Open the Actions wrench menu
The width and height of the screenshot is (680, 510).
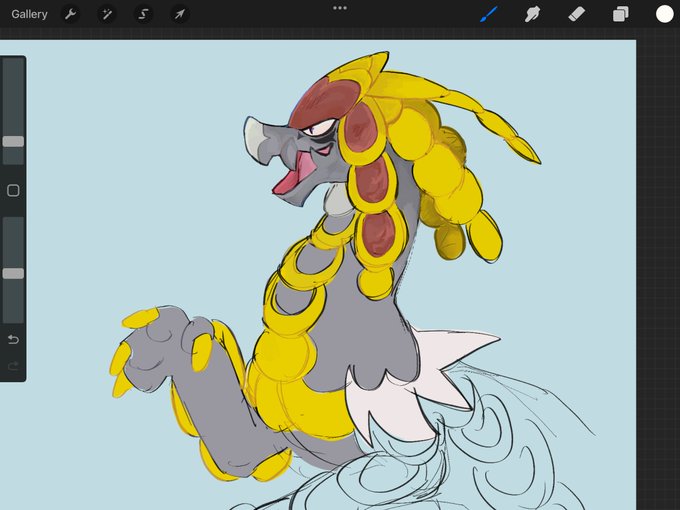71,14
